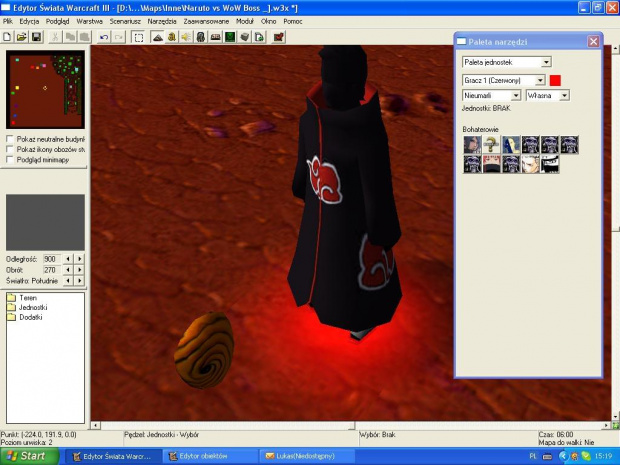The image size is (620, 465).
Task: Click the Obrót value field showing 270
Action: point(52,270)
